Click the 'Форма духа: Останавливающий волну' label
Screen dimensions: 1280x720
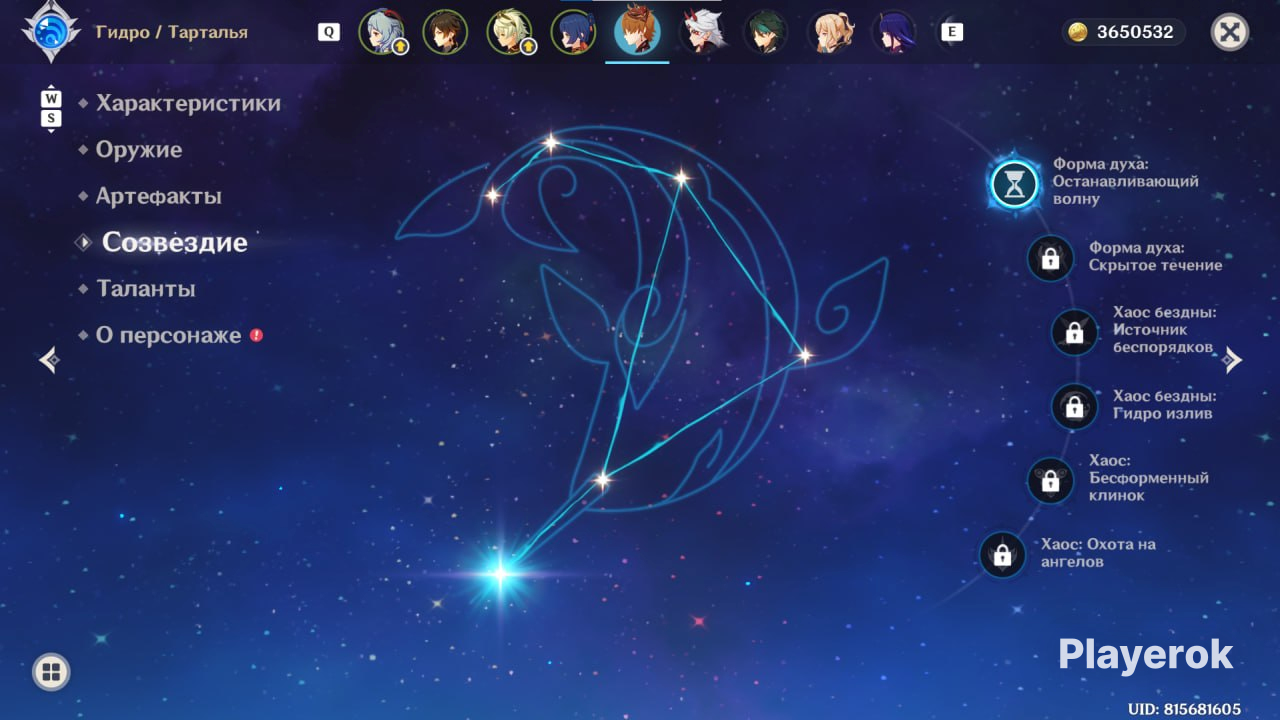(x=1125, y=181)
